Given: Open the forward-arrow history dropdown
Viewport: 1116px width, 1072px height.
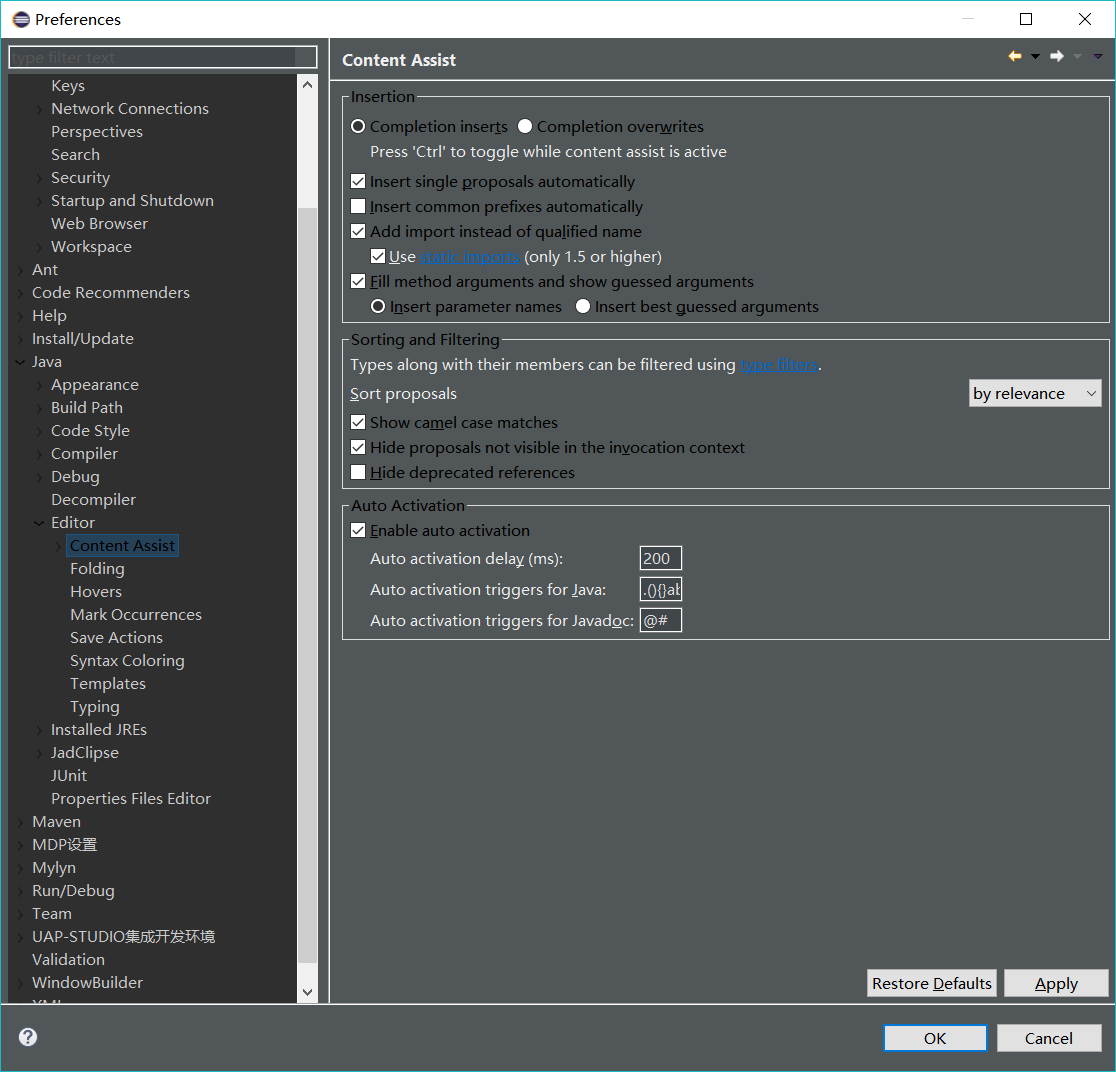Looking at the screenshot, I should click(1077, 56).
